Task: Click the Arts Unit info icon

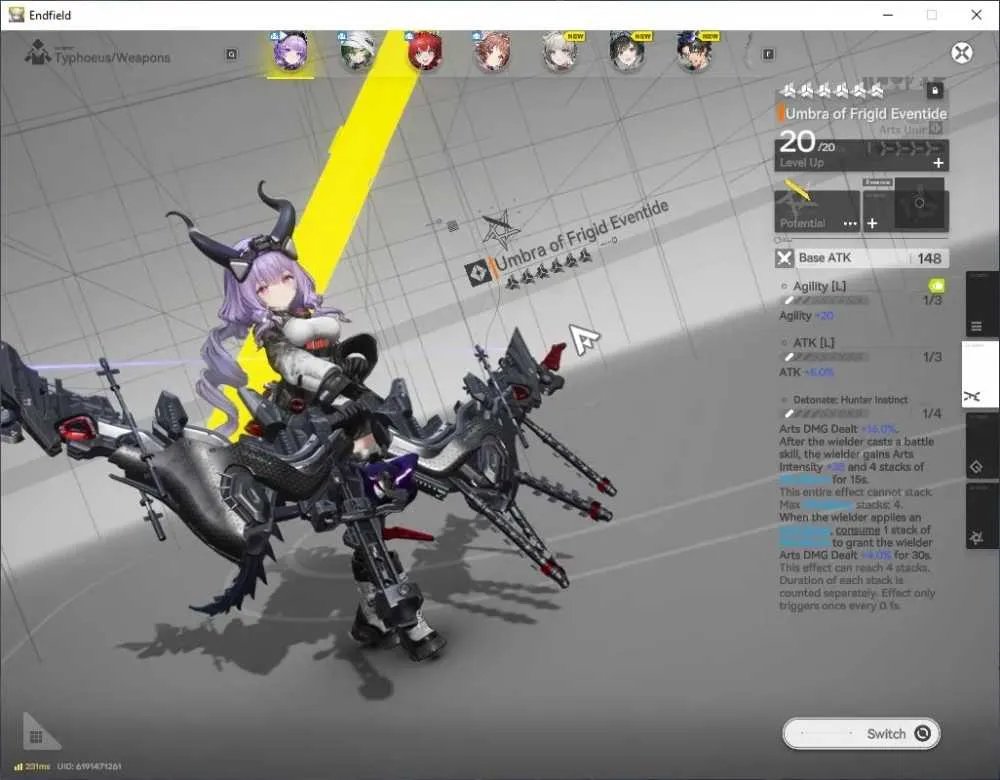Action: pos(936,129)
